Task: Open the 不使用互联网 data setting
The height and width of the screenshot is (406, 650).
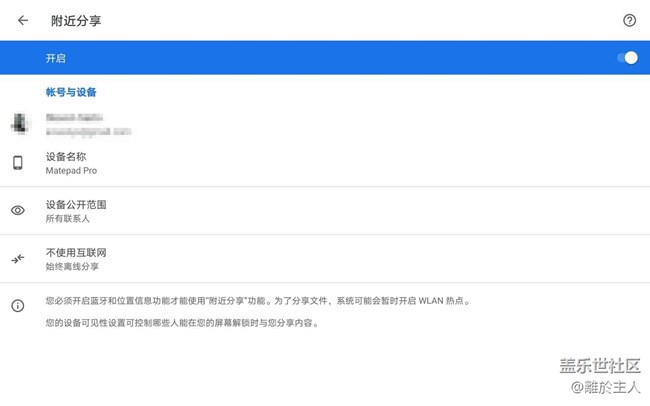Action: [x=76, y=253]
